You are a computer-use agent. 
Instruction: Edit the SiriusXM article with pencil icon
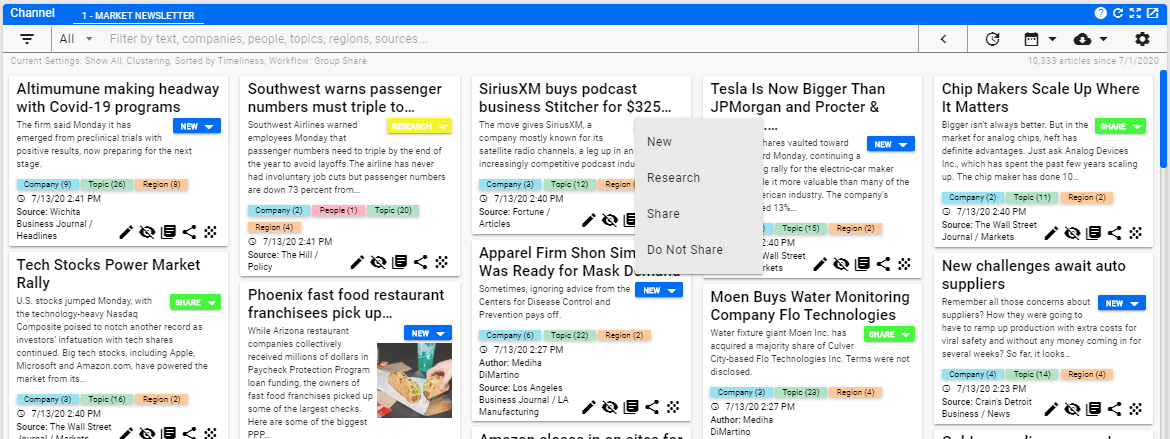click(589, 220)
